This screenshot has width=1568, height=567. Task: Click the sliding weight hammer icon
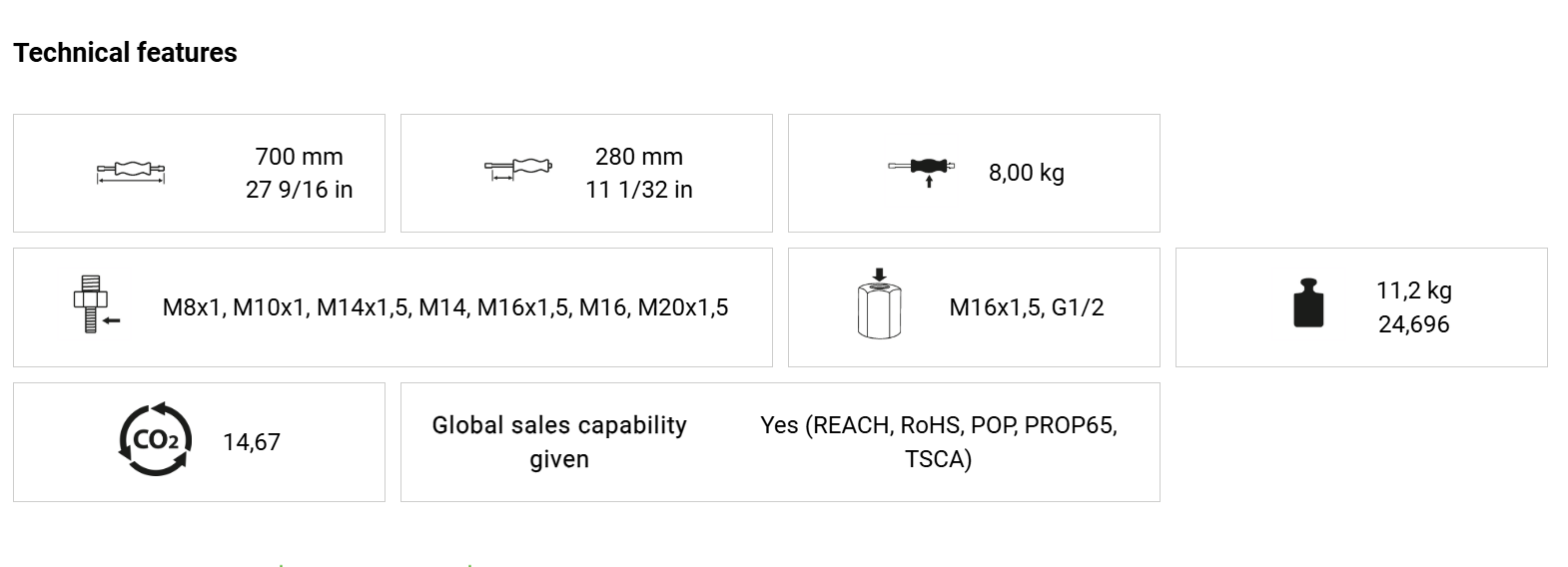tap(921, 170)
